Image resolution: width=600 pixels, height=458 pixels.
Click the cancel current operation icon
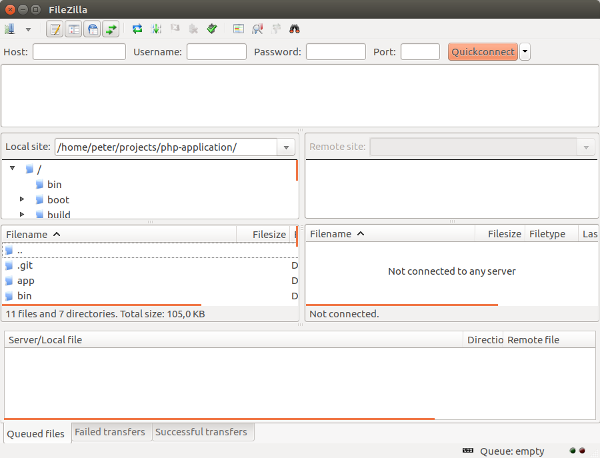(x=175, y=29)
